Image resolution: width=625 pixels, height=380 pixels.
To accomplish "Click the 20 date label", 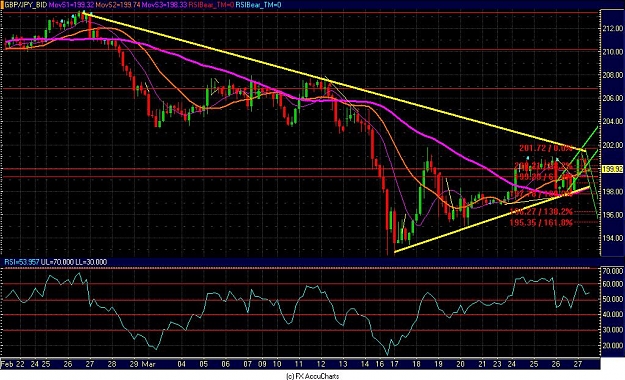I will (x=460, y=364).
